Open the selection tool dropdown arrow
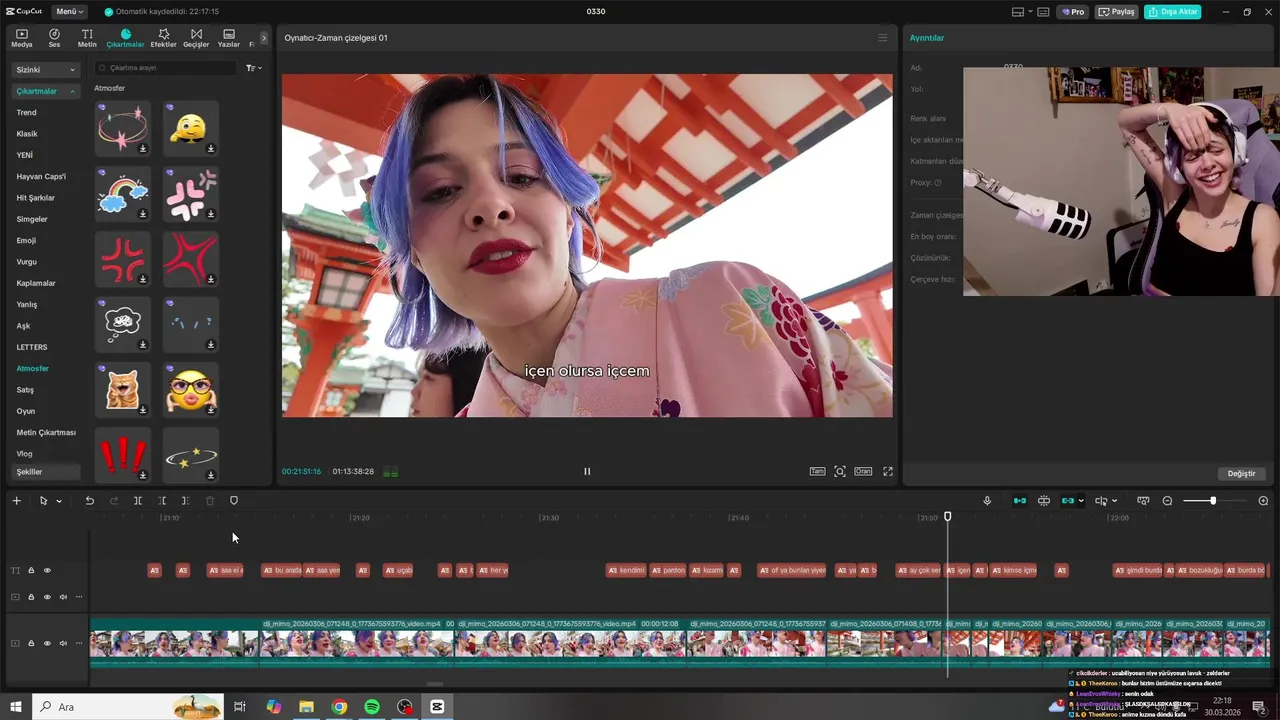This screenshot has height=720, width=1280. pyautogui.click(x=59, y=501)
